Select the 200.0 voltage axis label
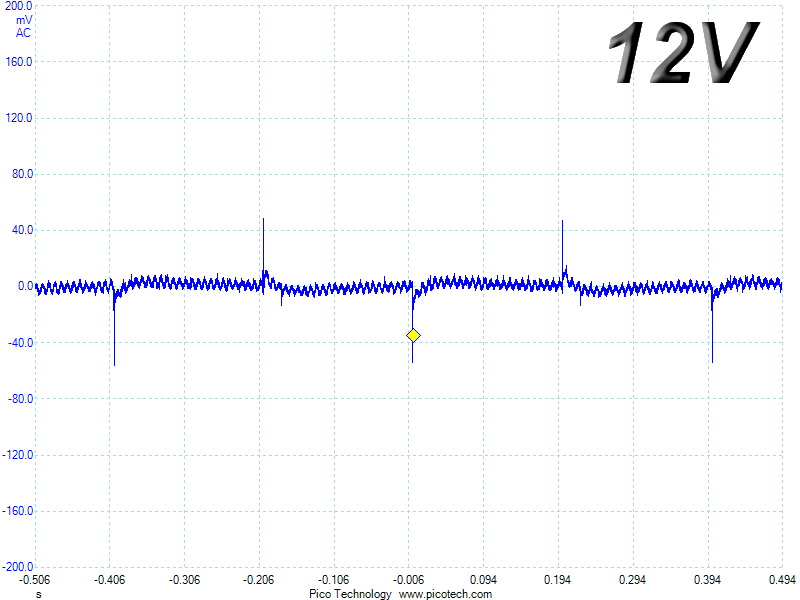Image resolution: width=800 pixels, height=600 pixels. pos(18,6)
